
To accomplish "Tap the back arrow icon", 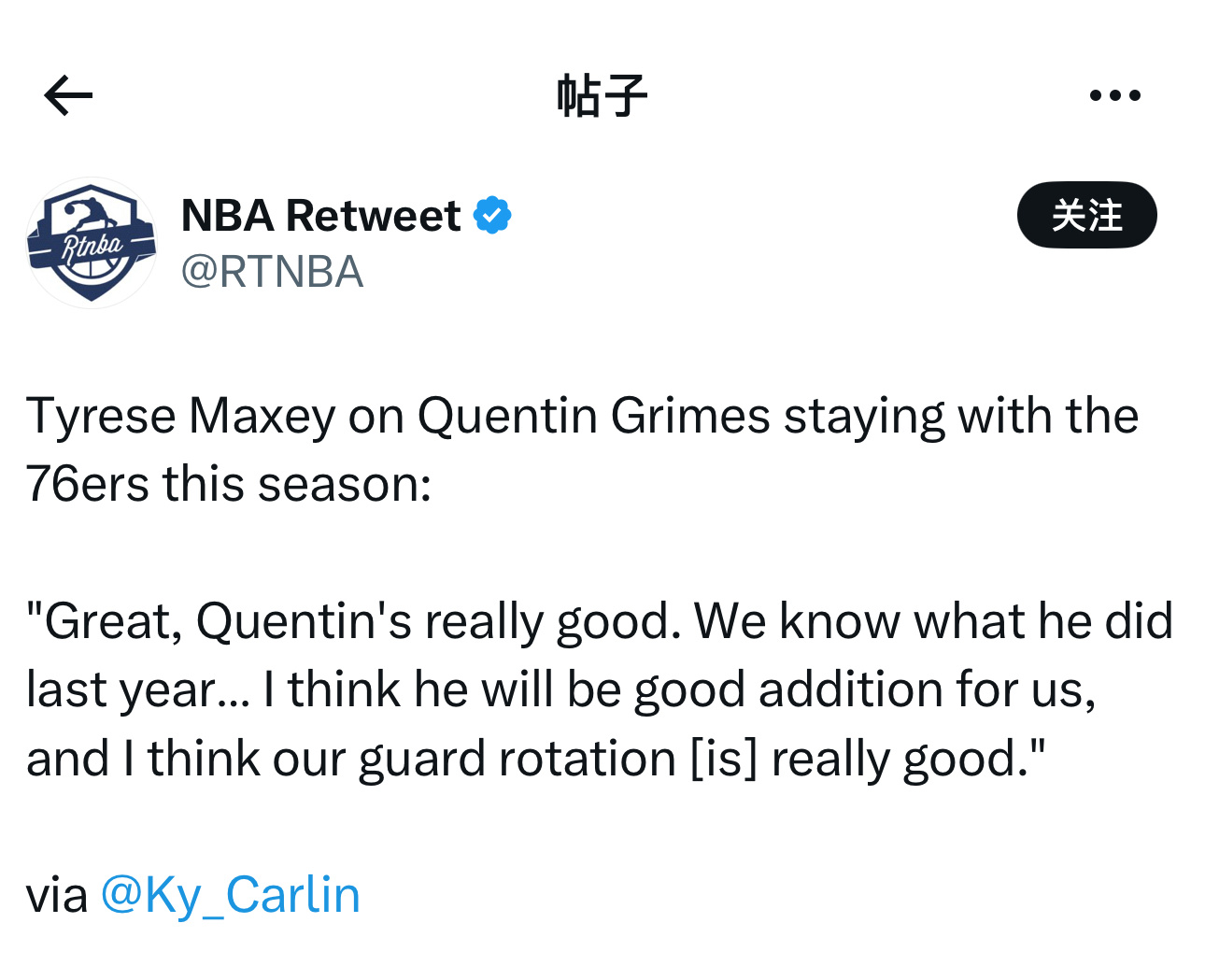I will tap(68, 95).
